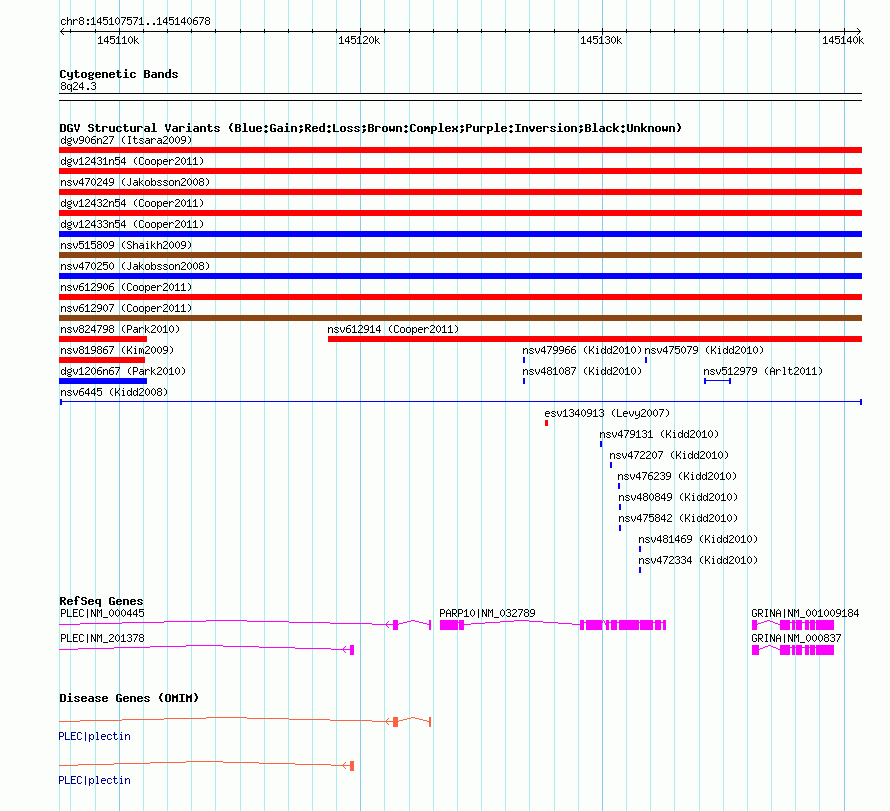Open the nsv479966 (Kidd2010) variant label

(582, 350)
